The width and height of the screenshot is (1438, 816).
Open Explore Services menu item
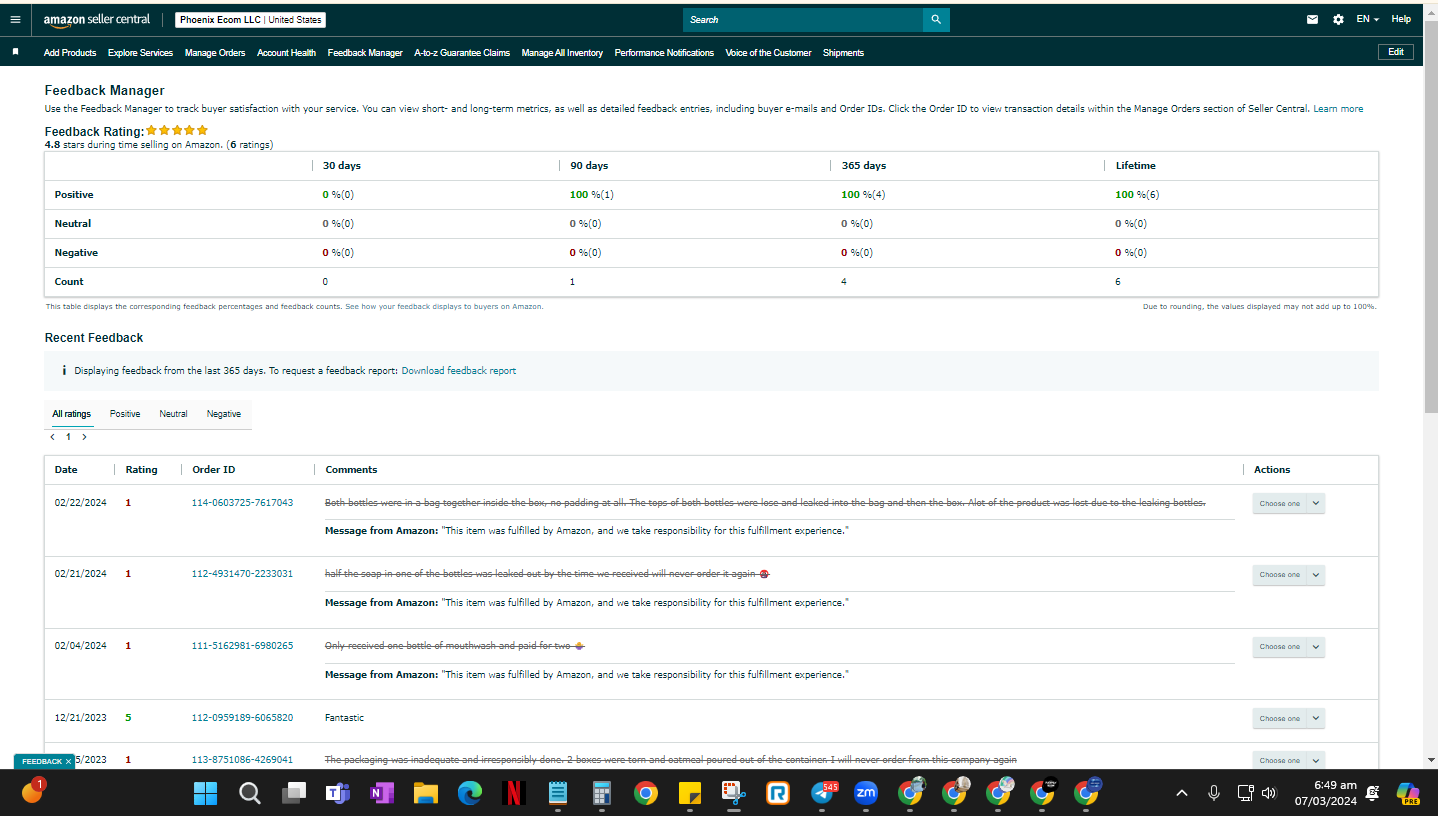pyautogui.click(x=140, y=53)
